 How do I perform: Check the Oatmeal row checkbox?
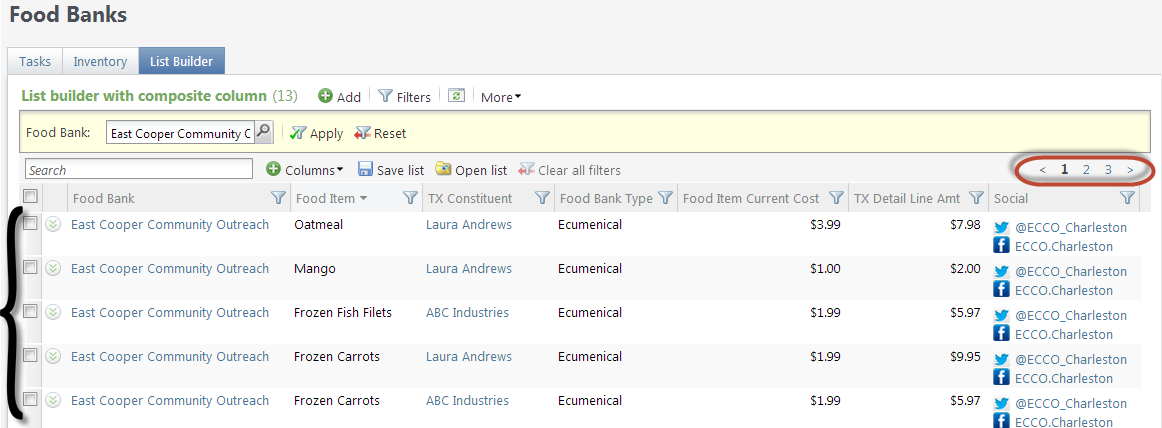(30, 224)
